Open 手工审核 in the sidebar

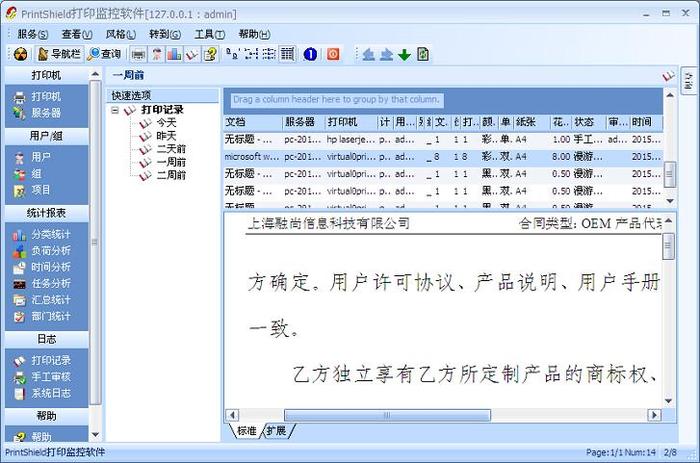[x=42, y=377]
